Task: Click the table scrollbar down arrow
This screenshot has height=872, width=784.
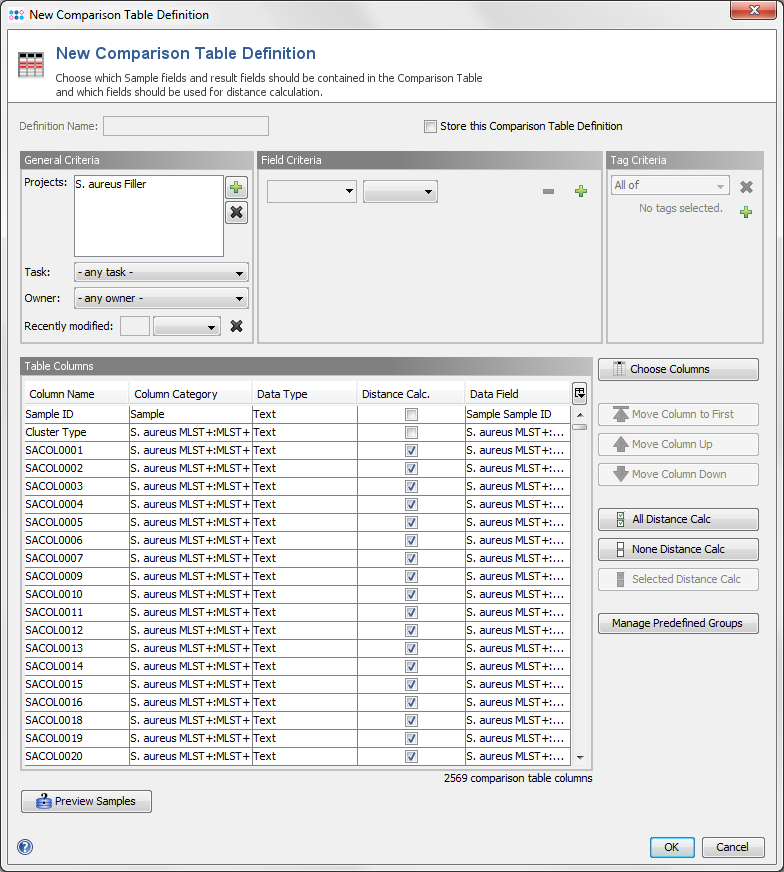Action: tap(580, 757)
